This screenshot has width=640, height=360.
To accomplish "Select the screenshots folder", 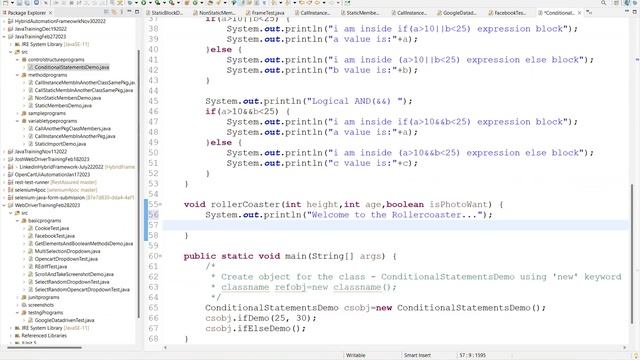I will point(41,305).
